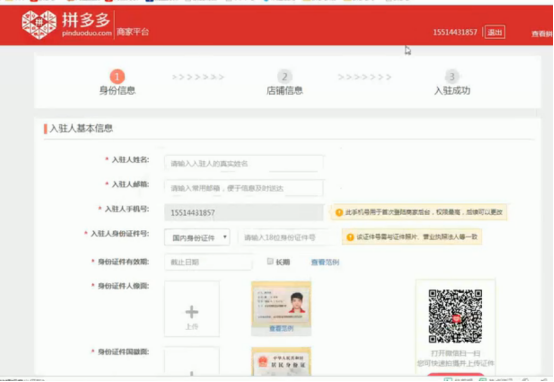Click the orange info icon beside ID hint
Image resolution: width=554 pixels, height=382 pixels.
click(350, 237)
